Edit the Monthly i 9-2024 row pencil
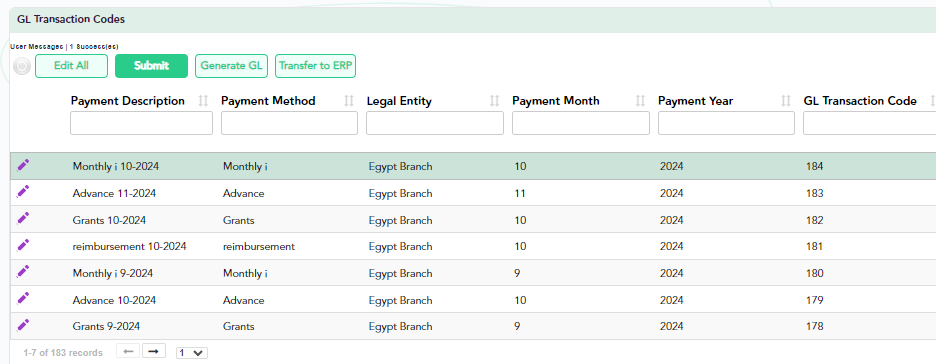Image resolution: width=936 pixels, height=364 pixels. pos(23,272)
